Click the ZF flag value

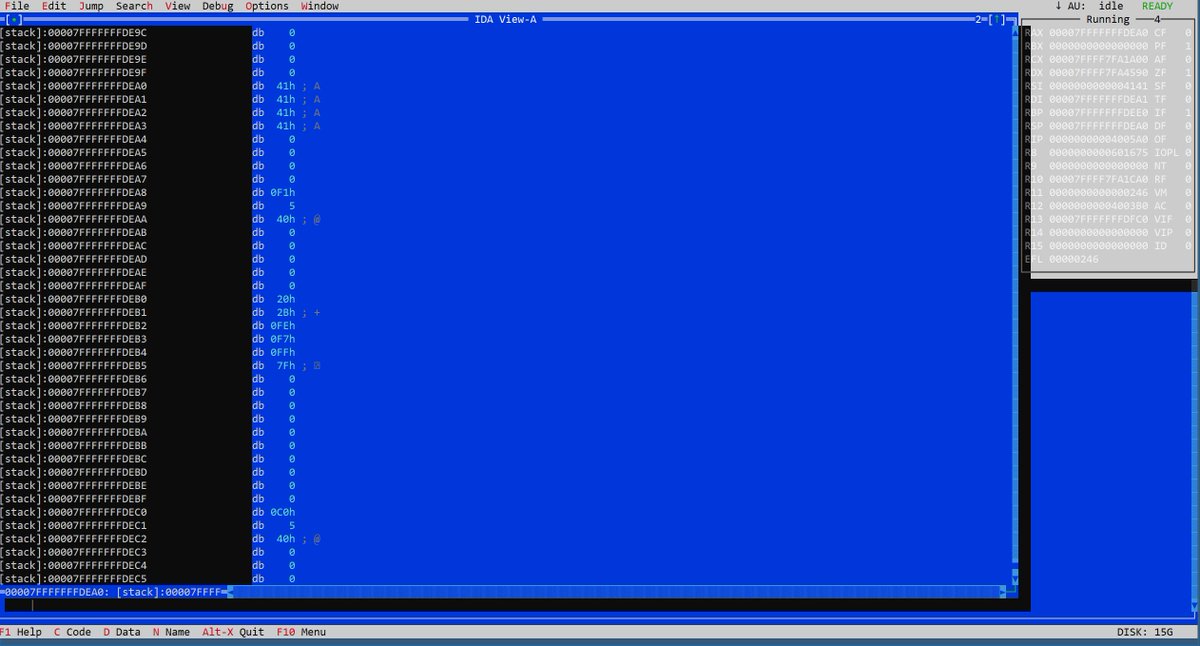pos(1188,72)
